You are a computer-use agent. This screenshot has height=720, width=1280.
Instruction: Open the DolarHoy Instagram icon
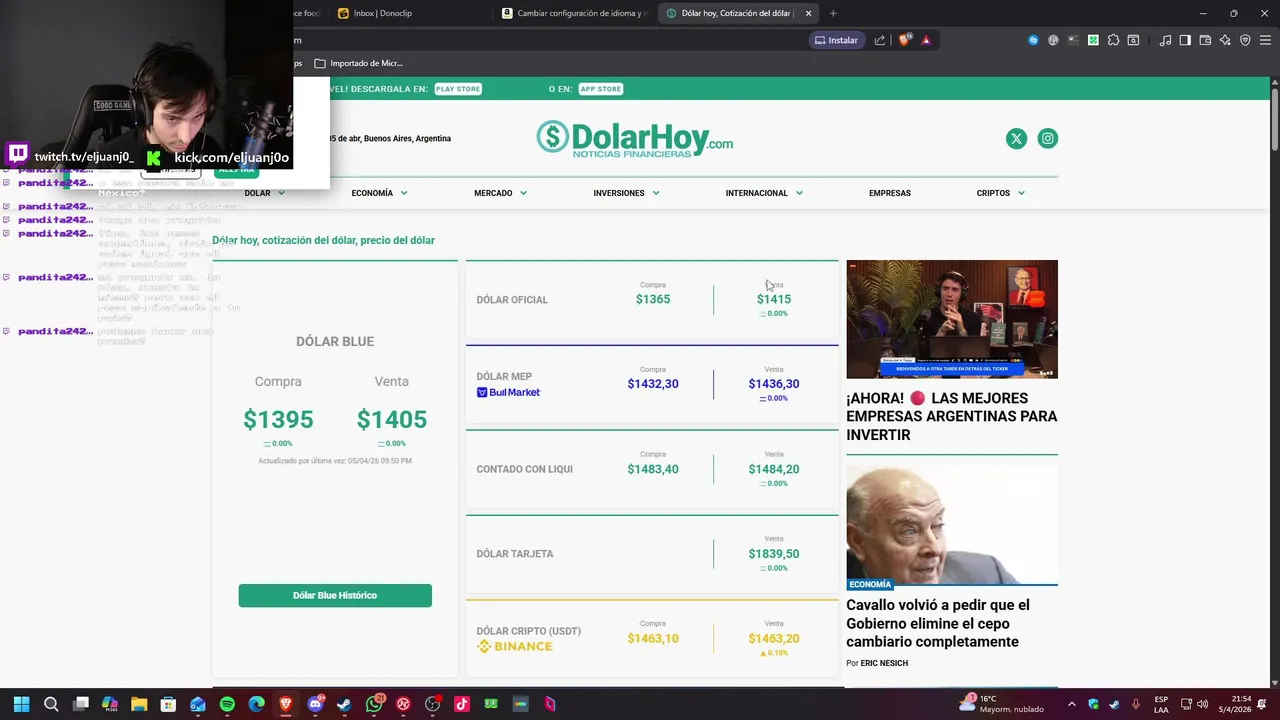pyautogui.click(x=1047, y=139)
